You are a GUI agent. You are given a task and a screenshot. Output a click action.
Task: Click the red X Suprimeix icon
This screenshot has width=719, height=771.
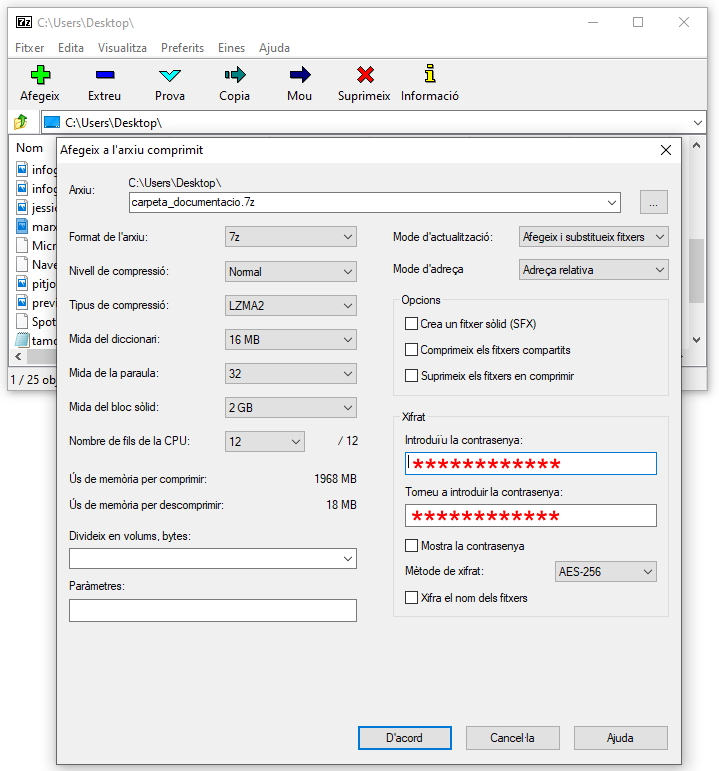pos(365,75)
